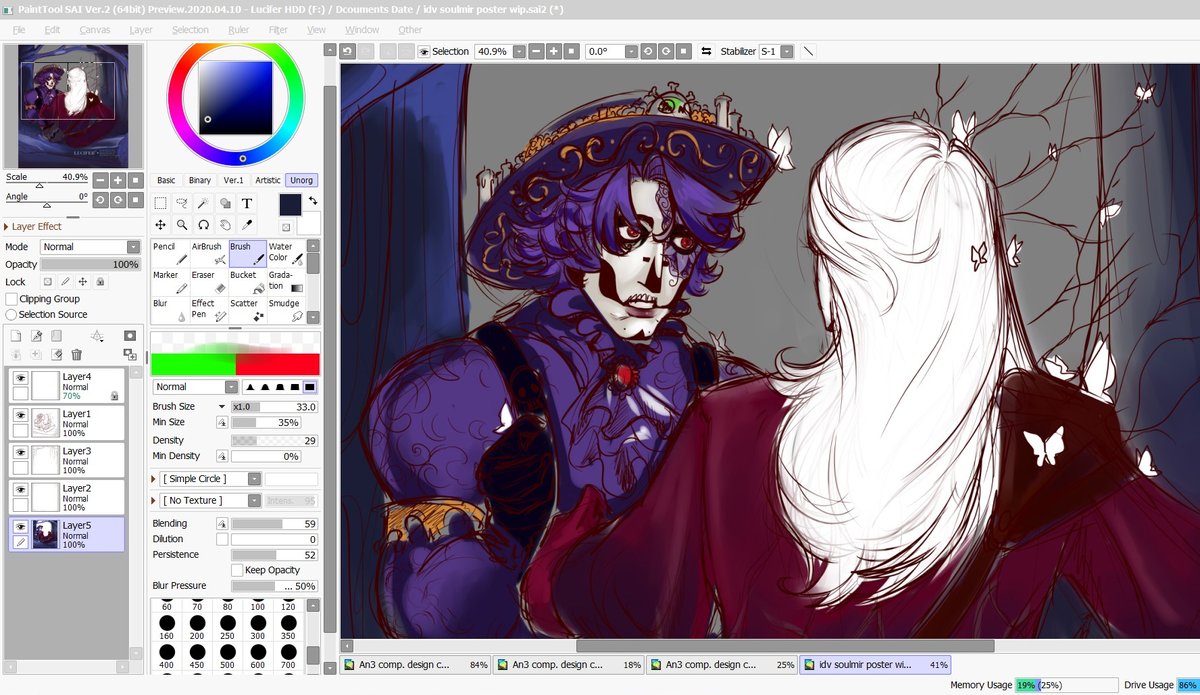Open the Brush Size multiplier dropdown arrow

tap(222, 407)
